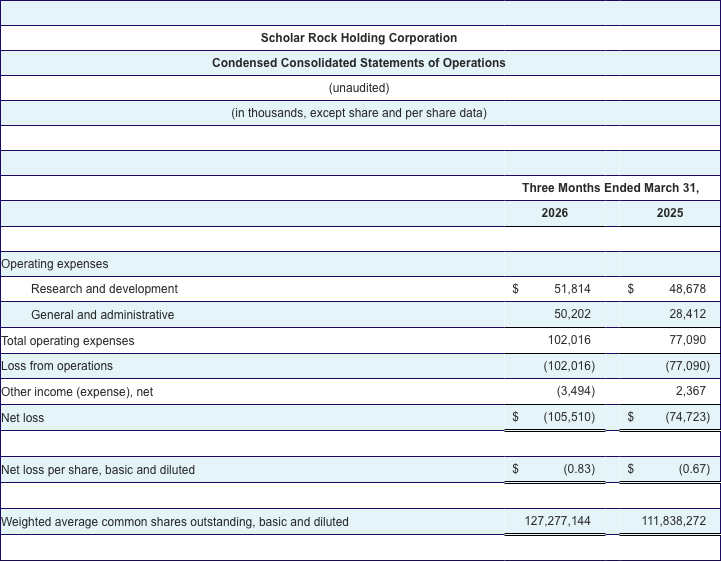Click dollar sign before 51,814
This screenshot has width=721, height=562.
515,289
